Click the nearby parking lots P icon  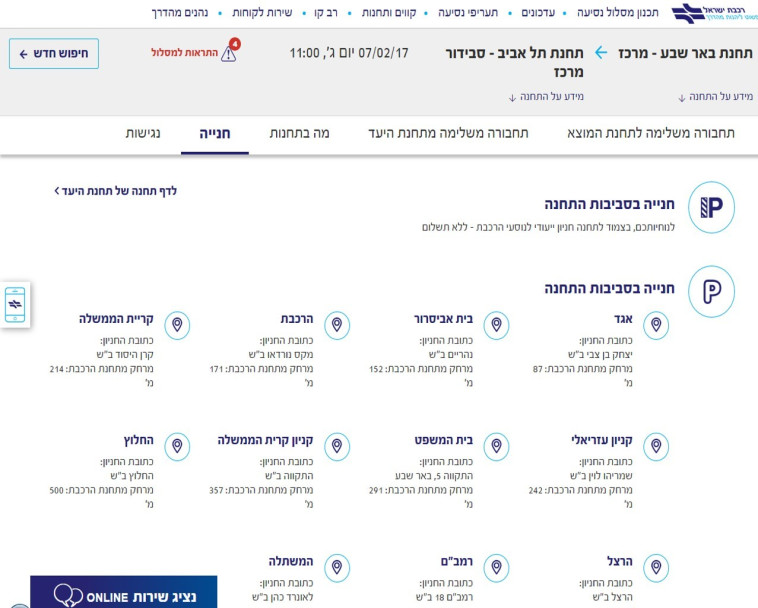pyautogui.click(x=711, y=291)
